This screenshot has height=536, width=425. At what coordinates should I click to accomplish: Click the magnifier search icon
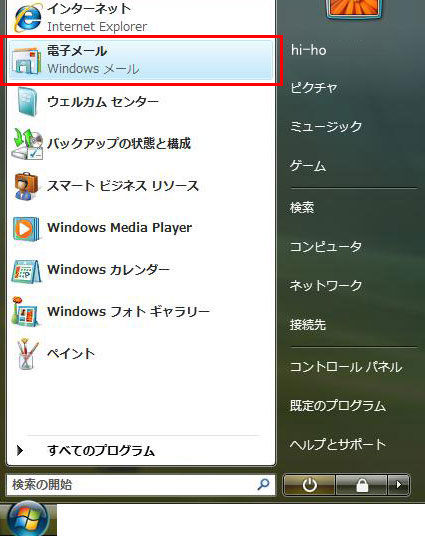pyautogui.click(x=263, y=484)
